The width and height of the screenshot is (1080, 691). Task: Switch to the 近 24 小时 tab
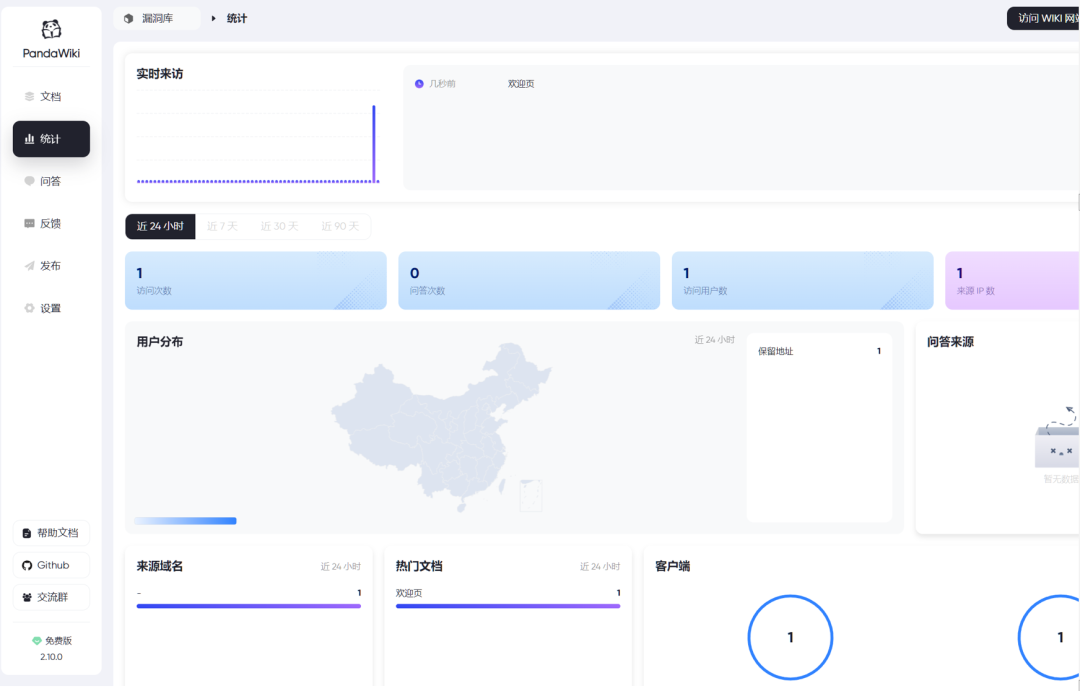[159, 226]
